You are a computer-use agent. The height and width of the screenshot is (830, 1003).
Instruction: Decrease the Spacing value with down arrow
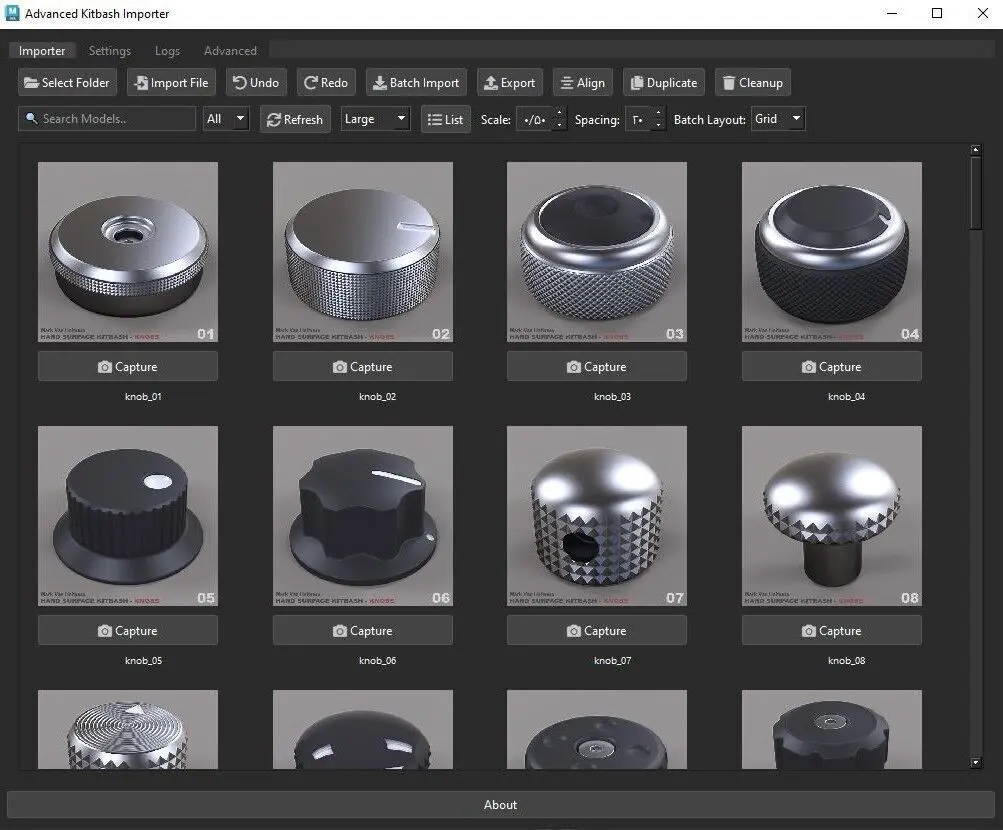658,125
